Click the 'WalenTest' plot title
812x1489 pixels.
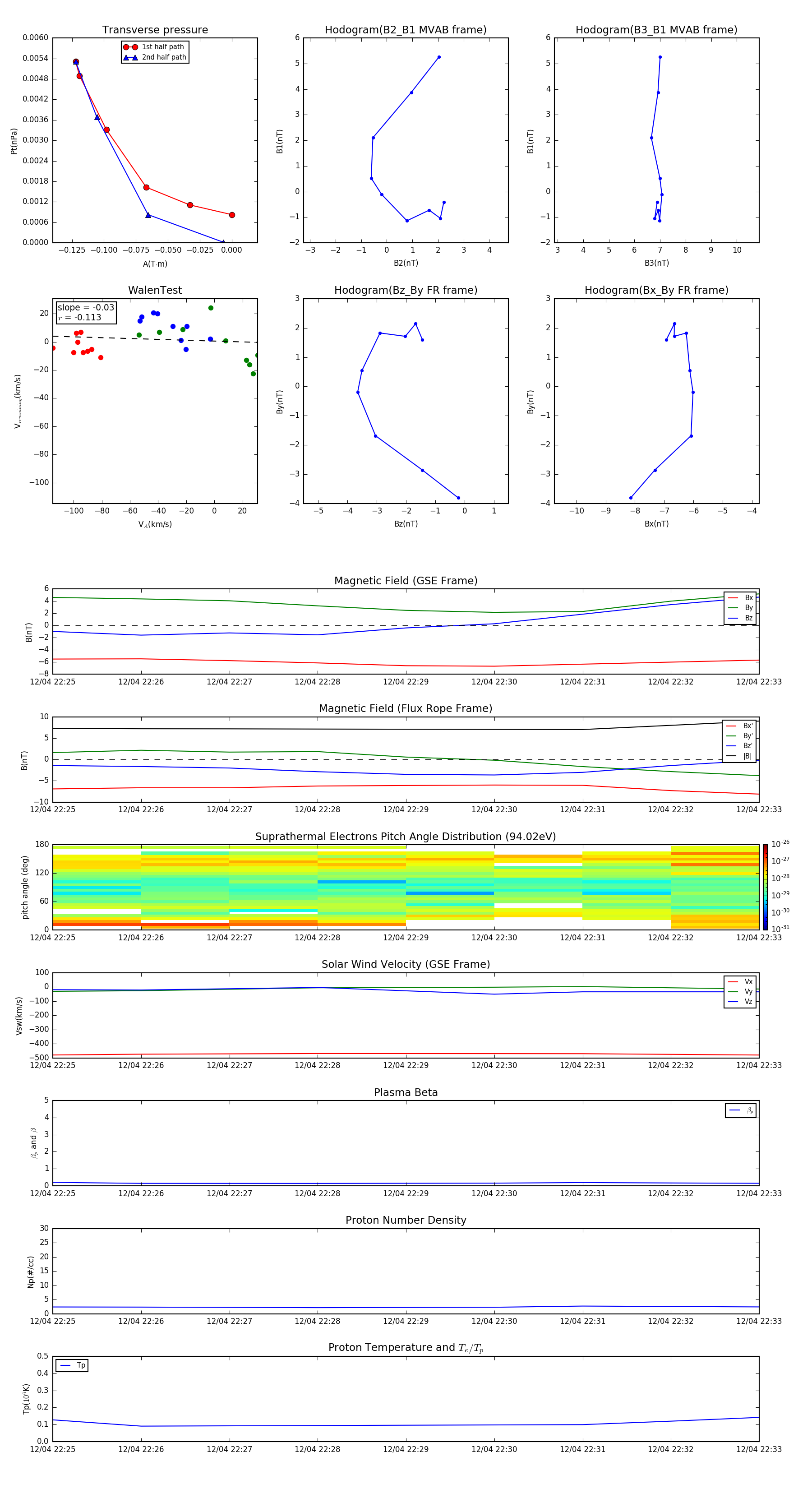coord(155,290)
